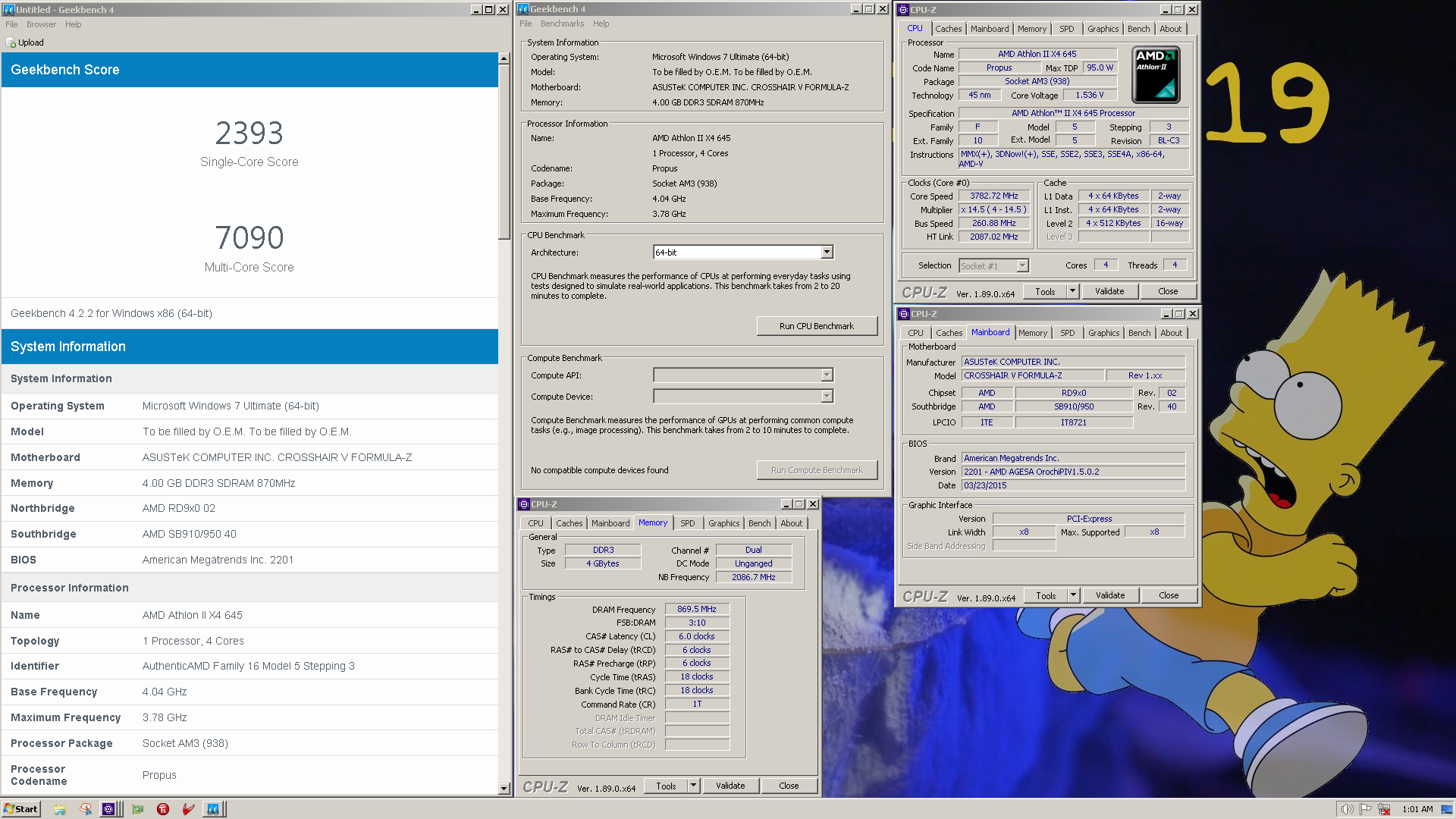The width and height of the screenshot is (1456, 819).
Task: Click Run CPU Benchmark button
Action: click(817, 326)
